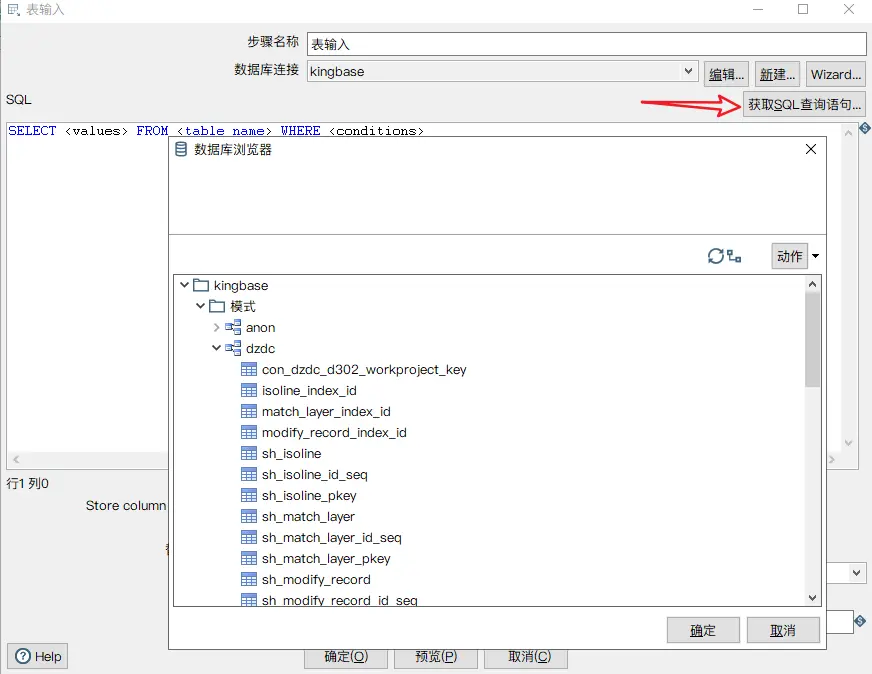Viewport: 872px width, 674px height.
Task: Collapse the 模式 folder node
Action: [201, 306]
